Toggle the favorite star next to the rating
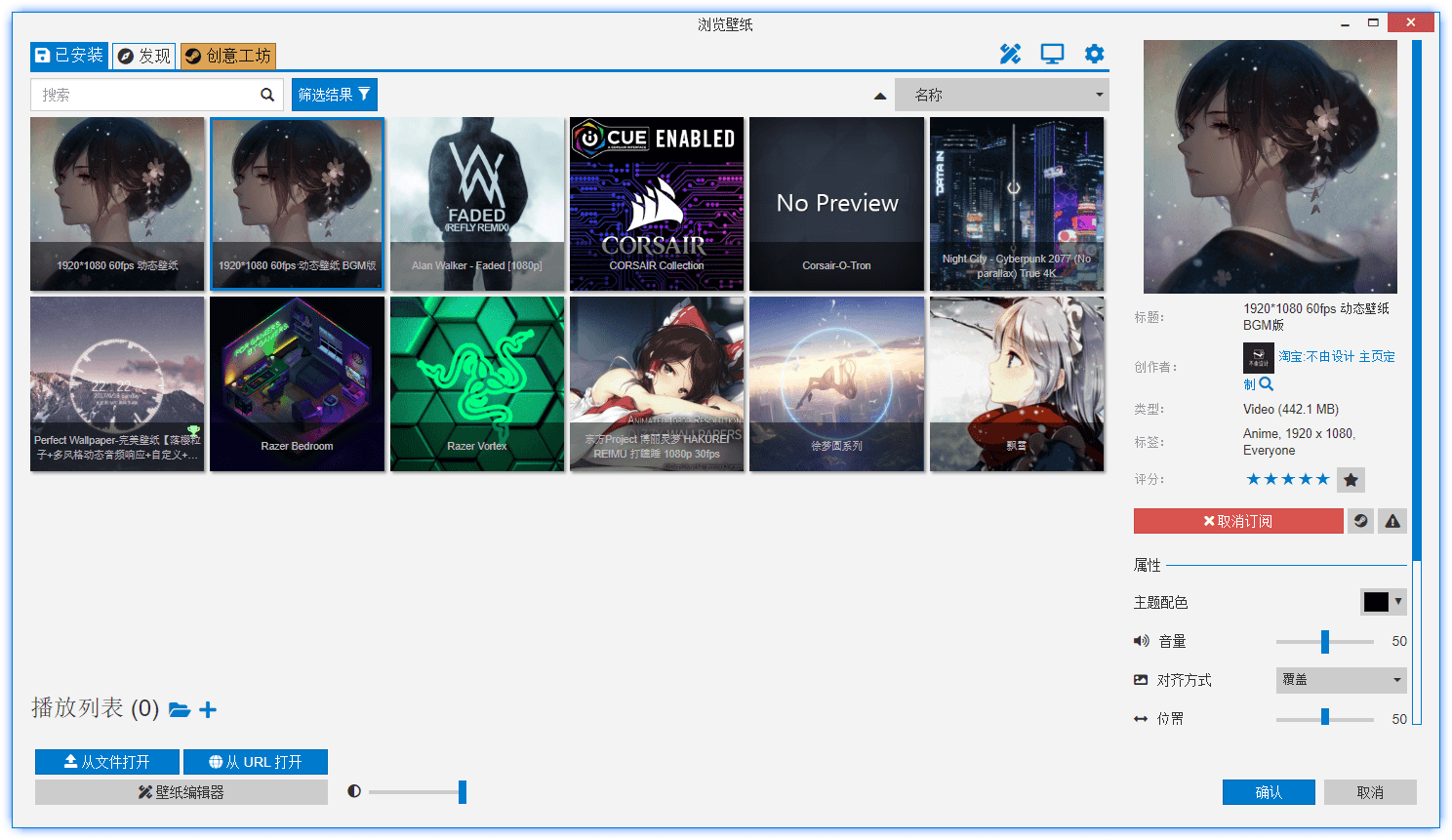1452x840 pixels. coord(1351,479)
